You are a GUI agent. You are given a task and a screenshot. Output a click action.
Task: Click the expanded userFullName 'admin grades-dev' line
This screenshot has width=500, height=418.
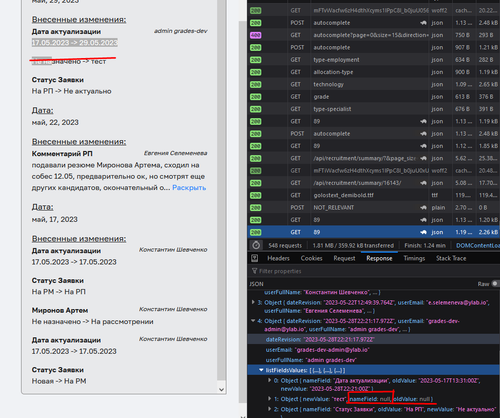coord(311,360)
